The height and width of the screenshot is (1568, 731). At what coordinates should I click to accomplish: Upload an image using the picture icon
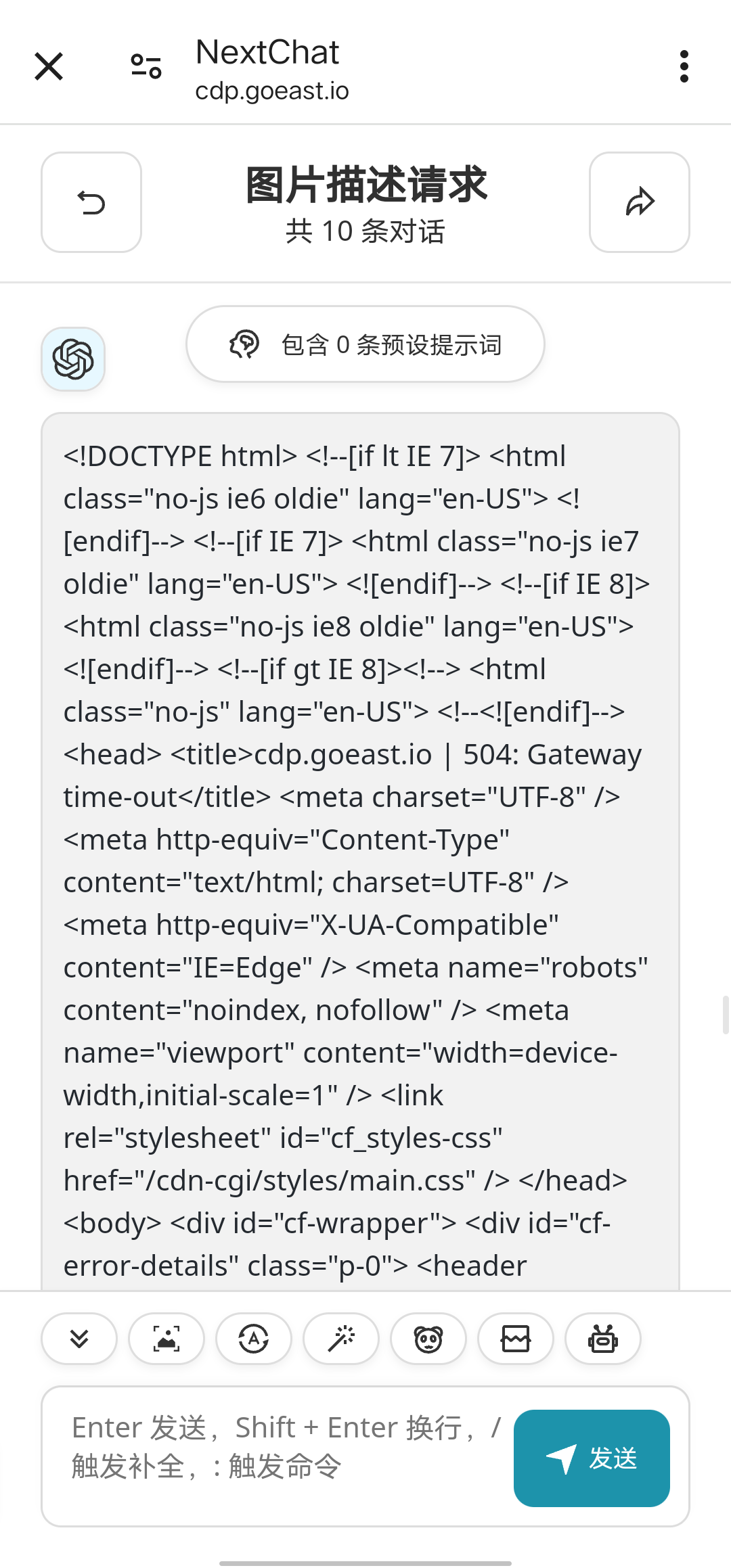[167, 1339]
